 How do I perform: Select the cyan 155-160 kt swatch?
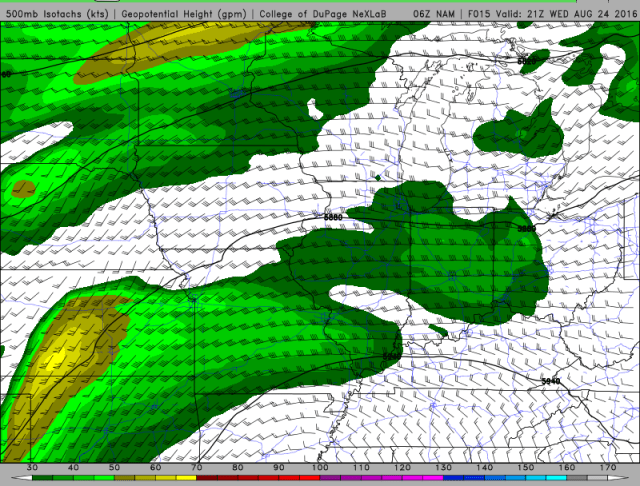point(556,478)
